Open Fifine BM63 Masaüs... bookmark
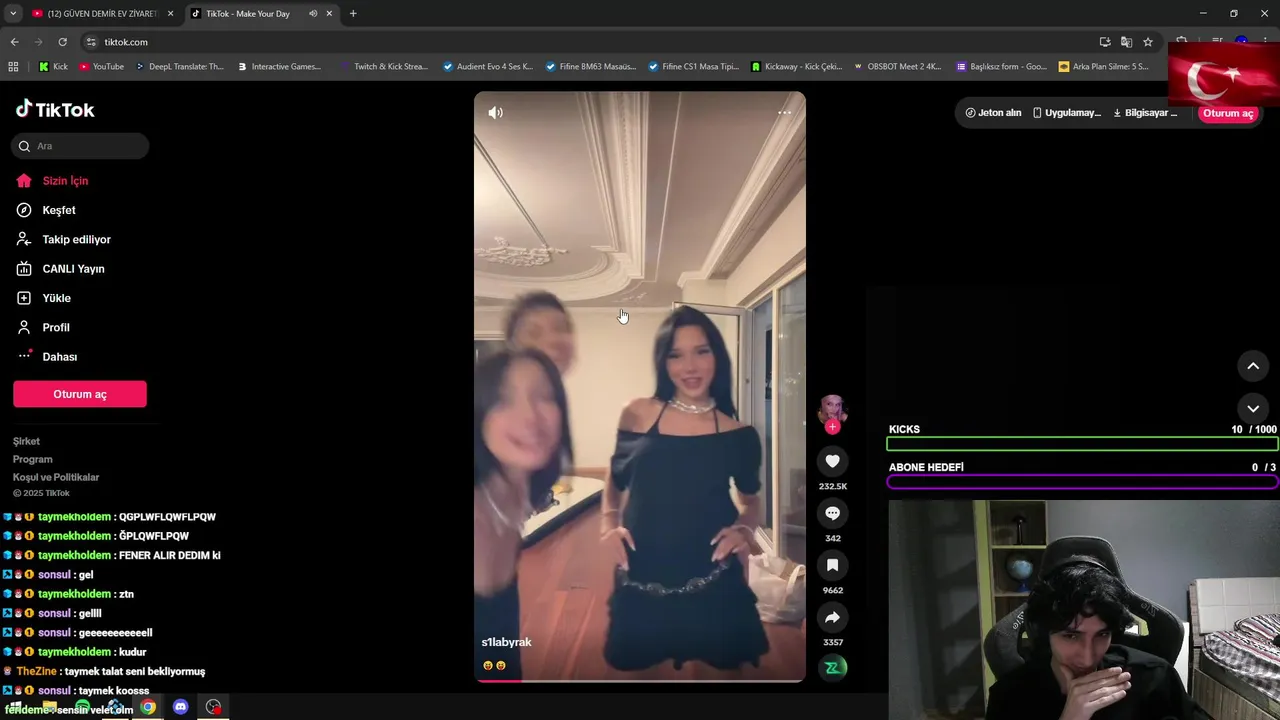 coord(590,67)
